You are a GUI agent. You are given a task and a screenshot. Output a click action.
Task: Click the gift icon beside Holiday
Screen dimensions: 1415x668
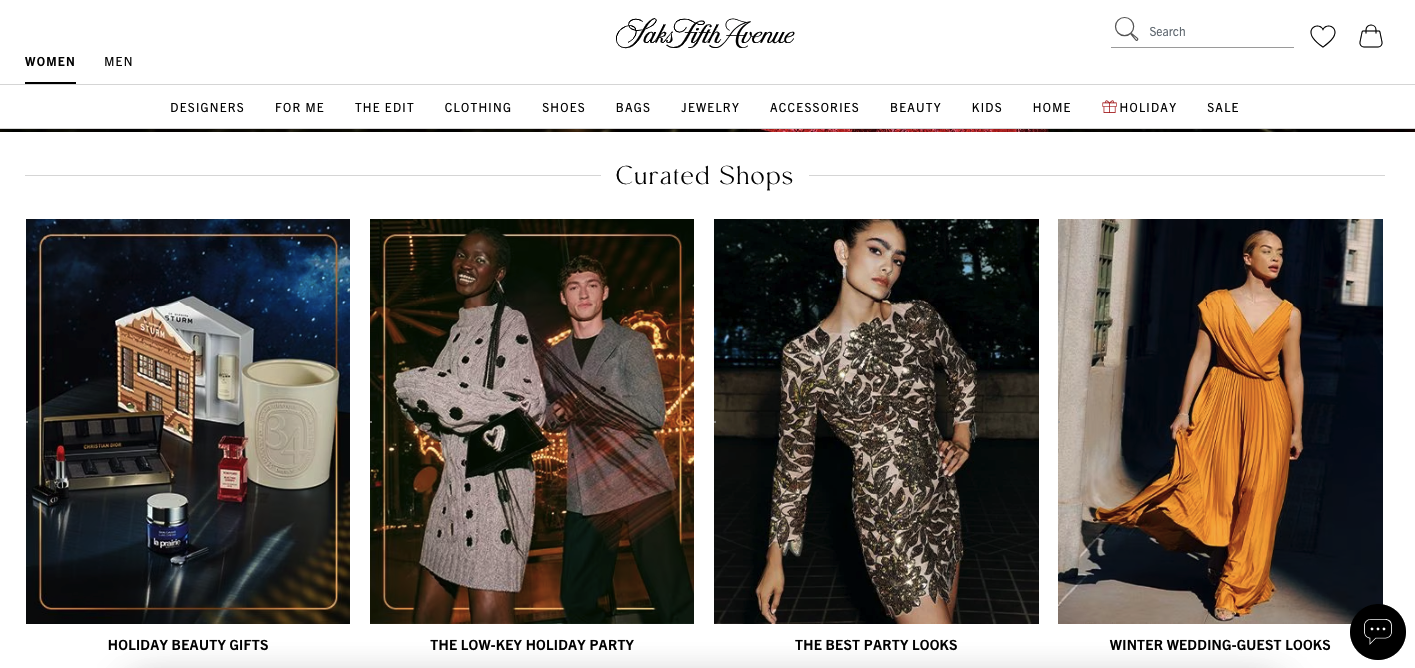[x=1109, y=107]
